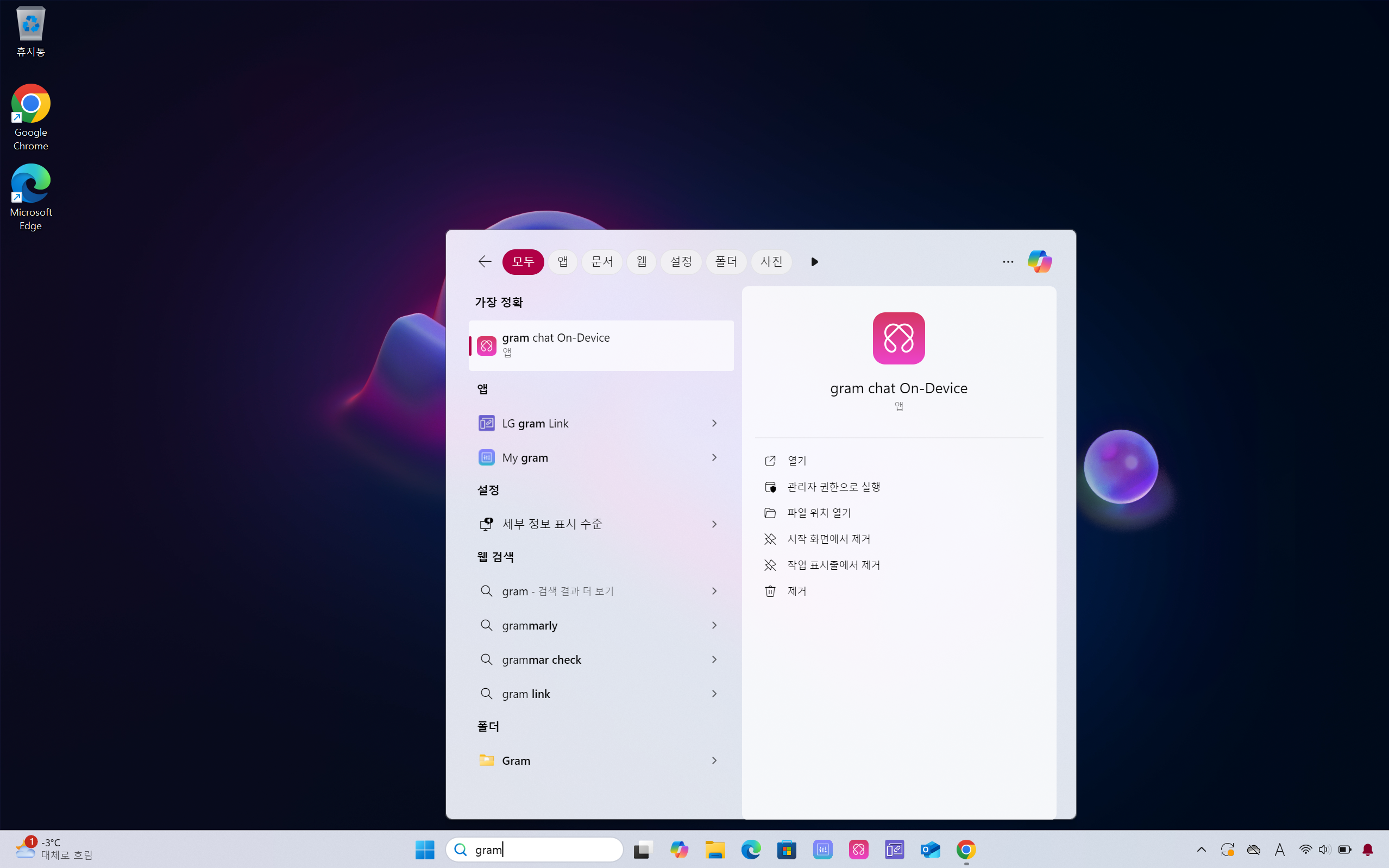Switch to the 사진 filter tab
Image resolution: width=1389 pixels, height=868 pixels.
(x=771, y=262)
